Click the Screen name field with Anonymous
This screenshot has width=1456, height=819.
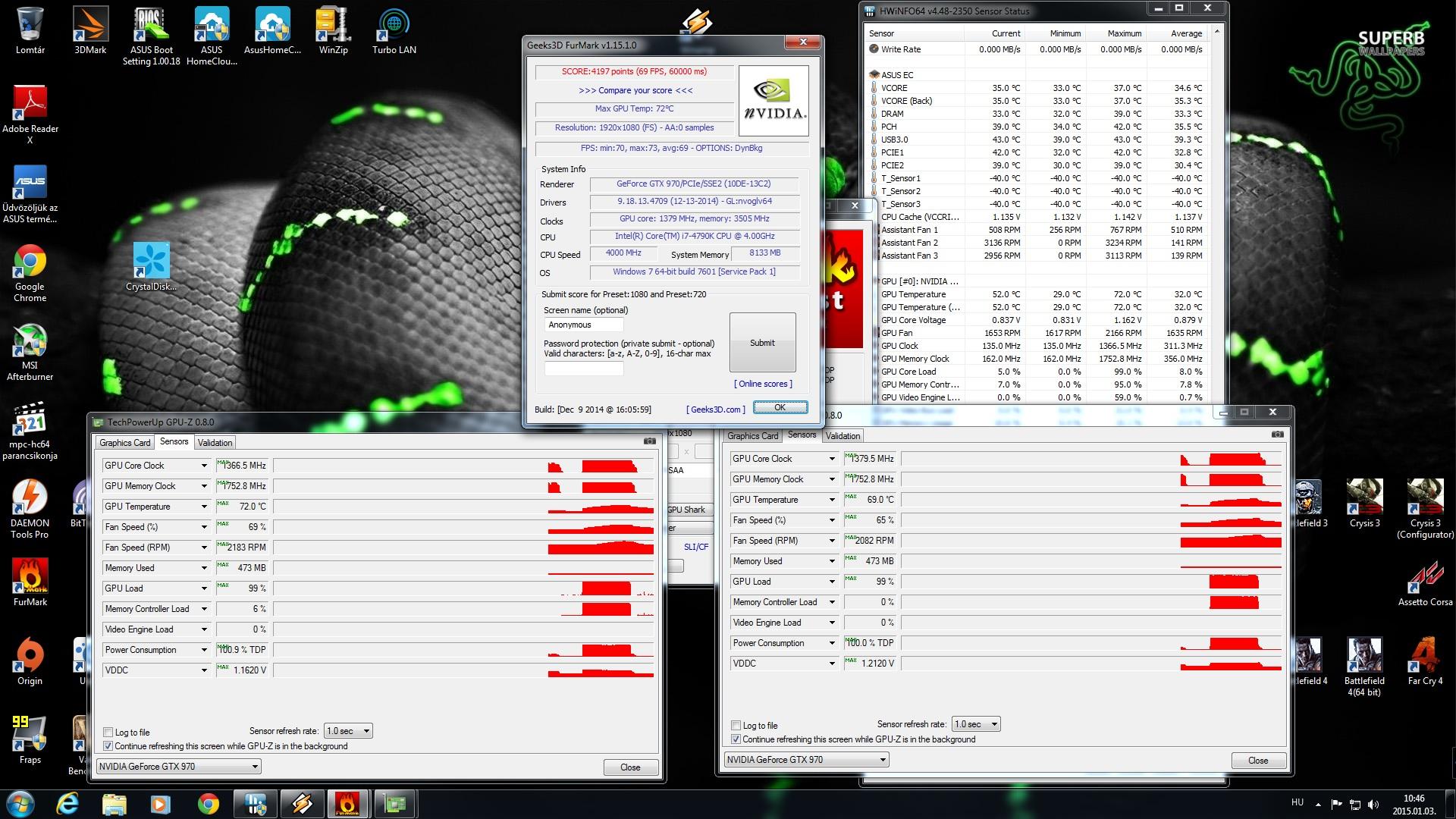[584, 325]
